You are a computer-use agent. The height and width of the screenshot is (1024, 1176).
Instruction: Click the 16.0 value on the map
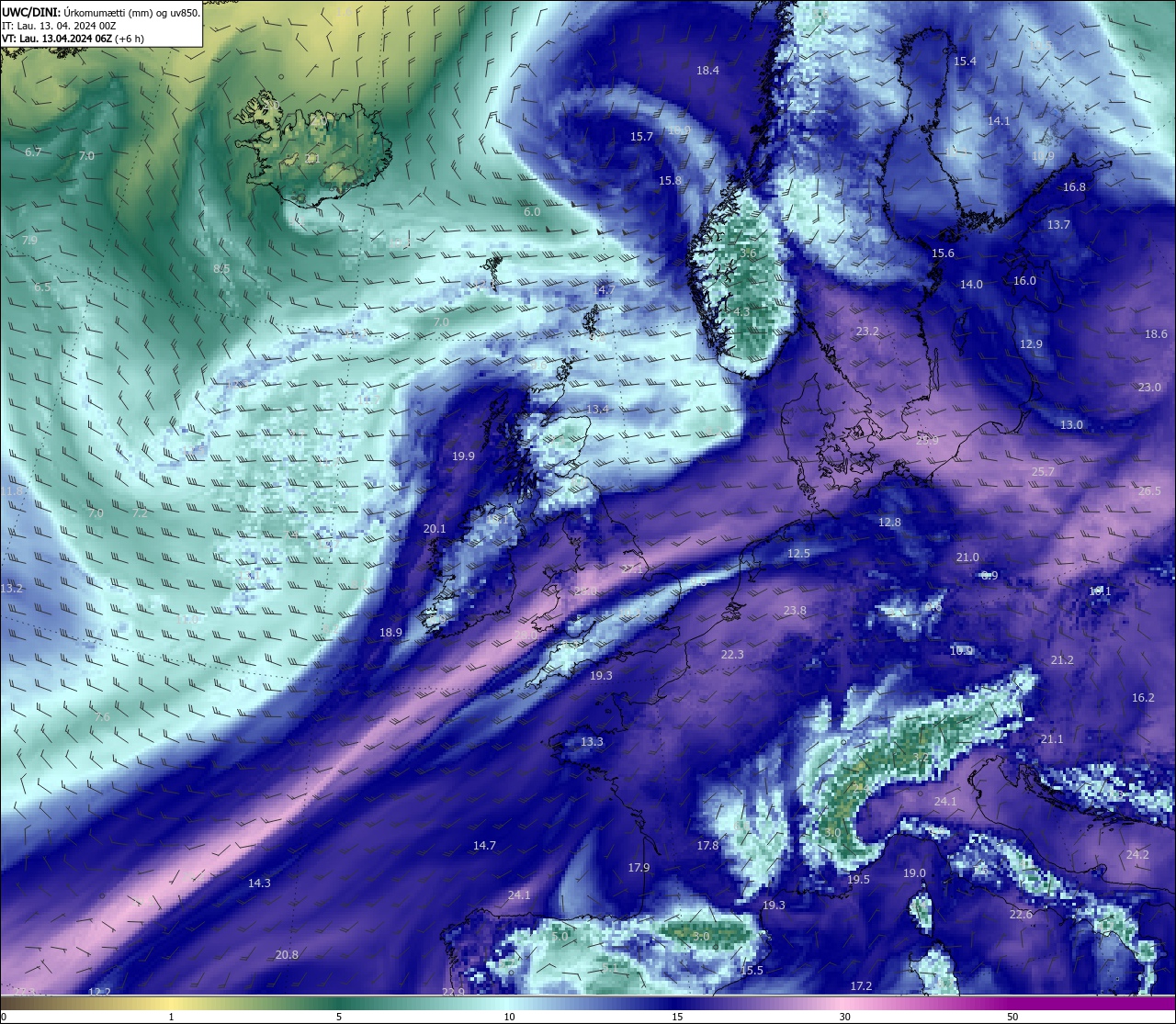click(x=1024, y=281)
